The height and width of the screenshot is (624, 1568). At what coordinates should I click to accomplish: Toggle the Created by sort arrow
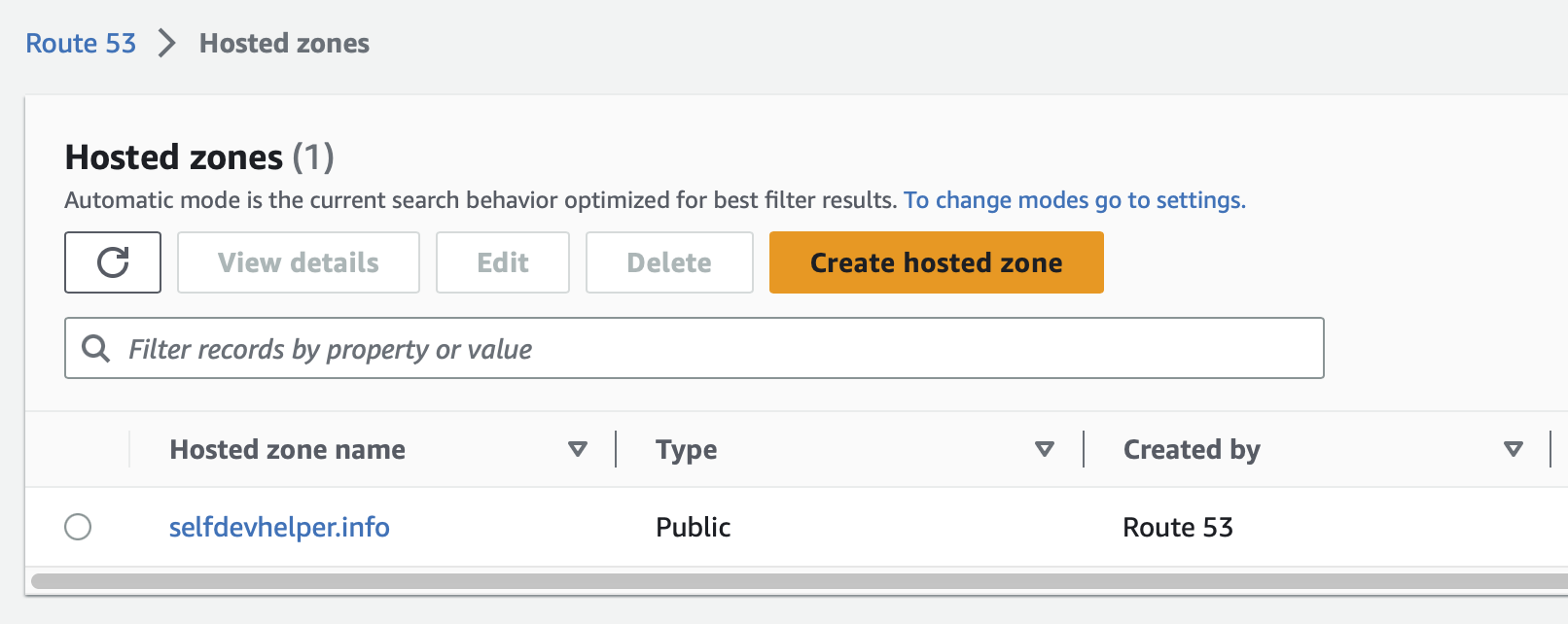pyautogui.click(x=1514, y=449)
